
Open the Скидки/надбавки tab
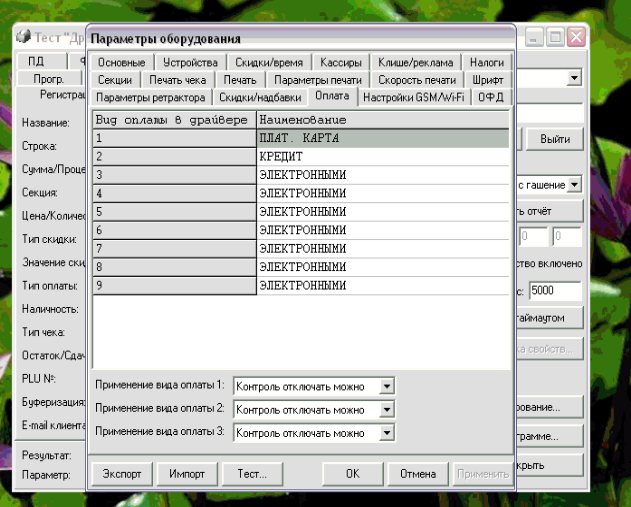(x=258, y=97)
